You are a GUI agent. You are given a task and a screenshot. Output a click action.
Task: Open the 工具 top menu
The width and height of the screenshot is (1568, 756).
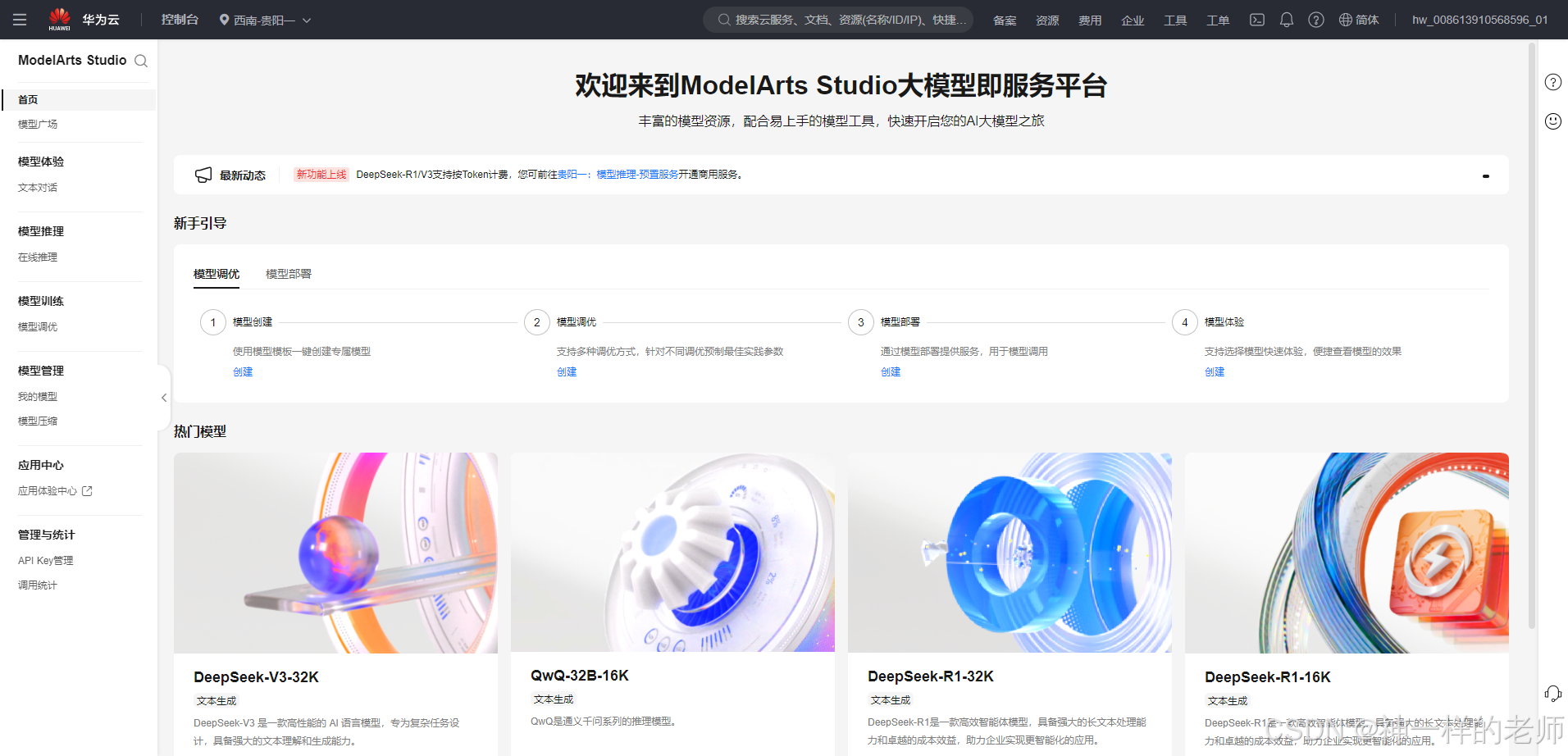click(1175, 20)
